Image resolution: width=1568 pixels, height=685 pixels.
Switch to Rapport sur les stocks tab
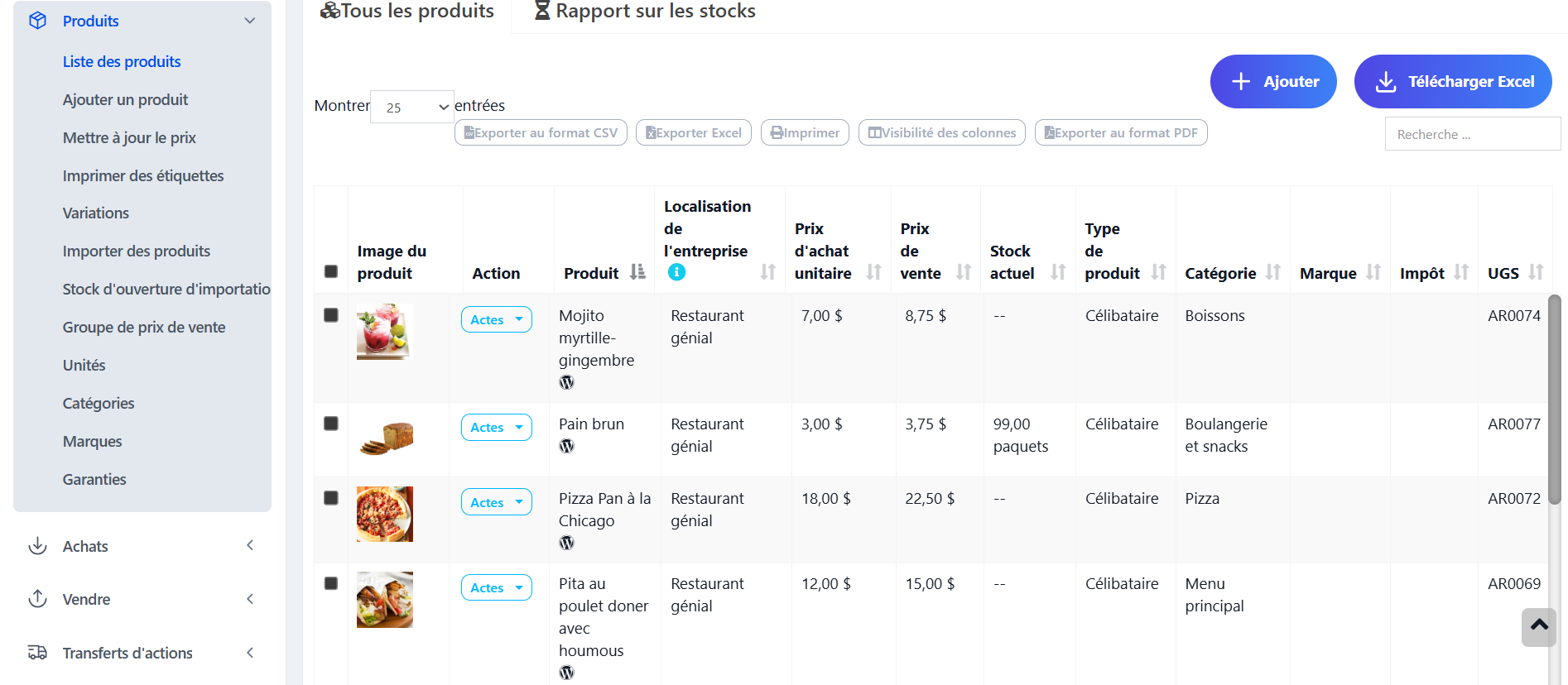645,12
